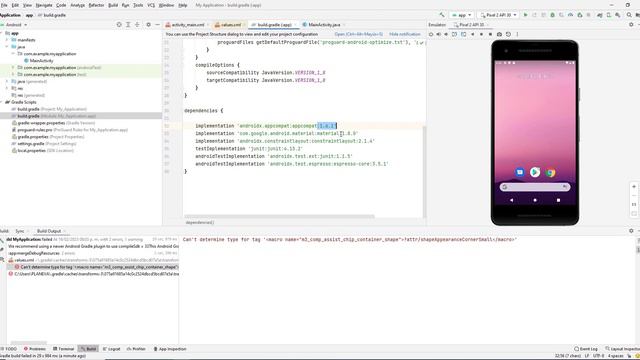Click the Sync Project with Gradle icon
The height and width of the screenshot is (360, 640).
coord(600,15)
